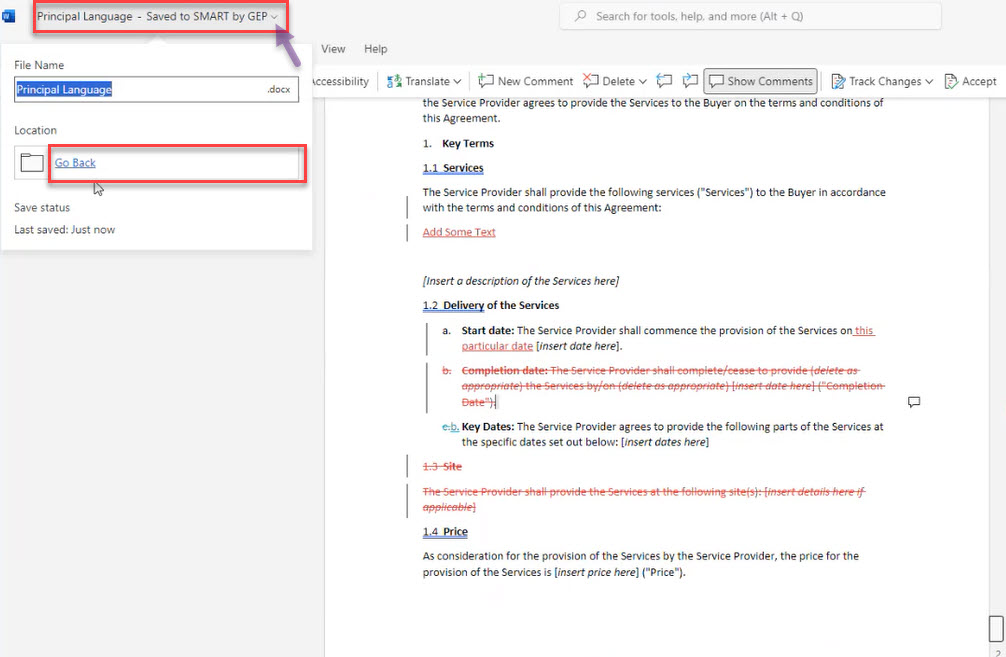Toggle the Show Comments button
The image size is (1006, 657).
760,81
